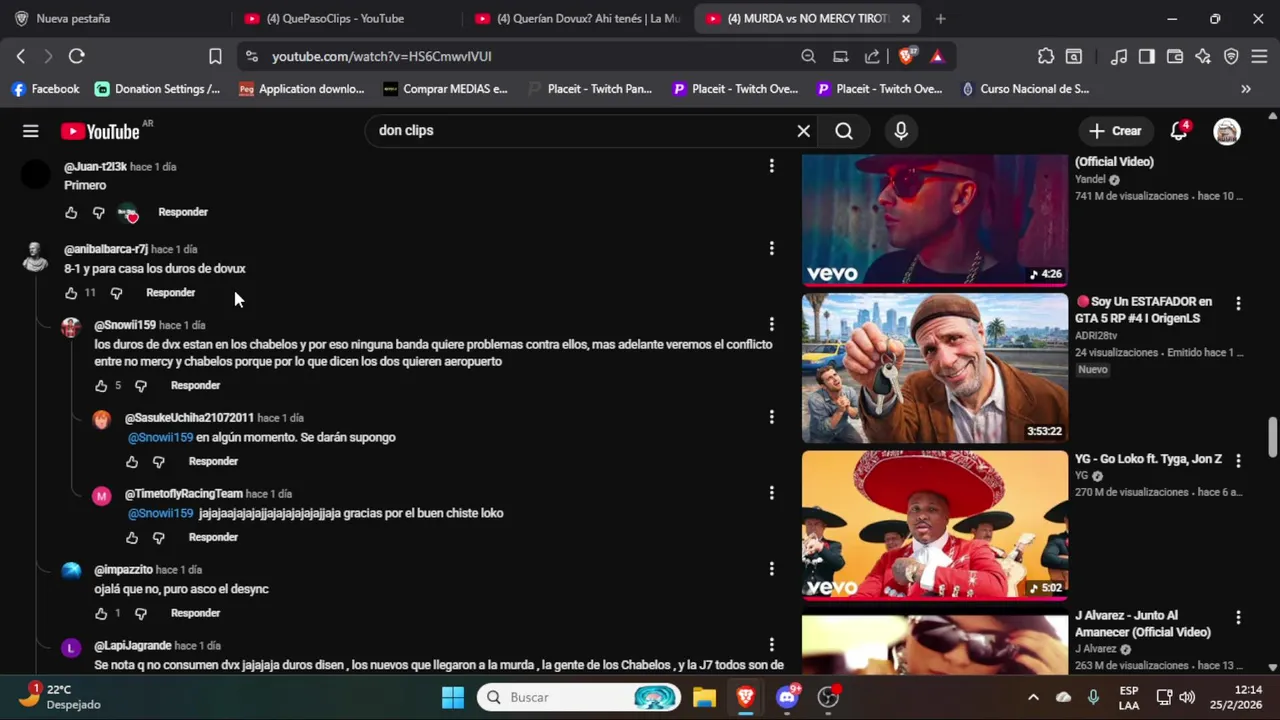The width and height of the screenshot is (1280, 720).
Task: Open options for @anibalbarca-r7j comment
Action: 771,248
